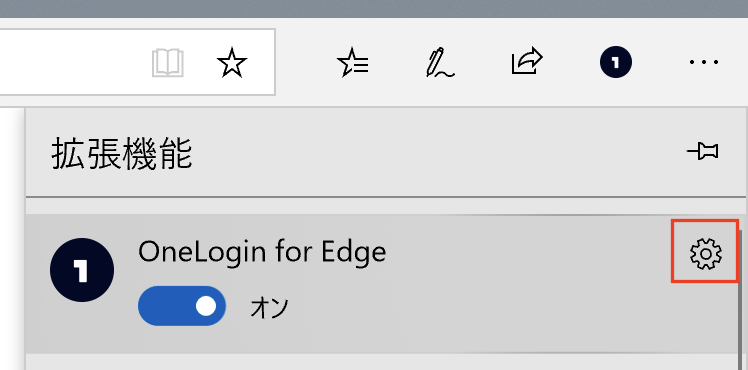This screenshot has width=748, height=370.
Task: Click the web page area beside the pane
Action: pos(10,238)
